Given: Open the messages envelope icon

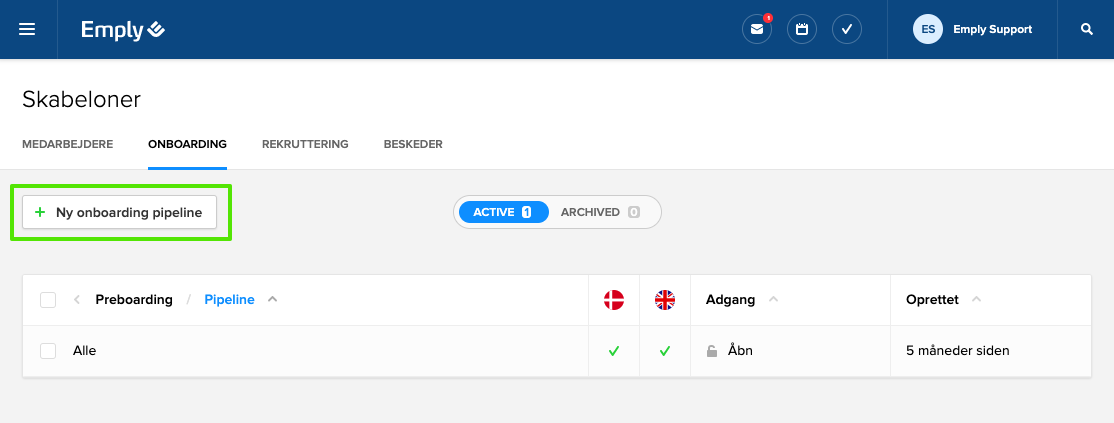Looking at the screenshot, I should (757, 29).
